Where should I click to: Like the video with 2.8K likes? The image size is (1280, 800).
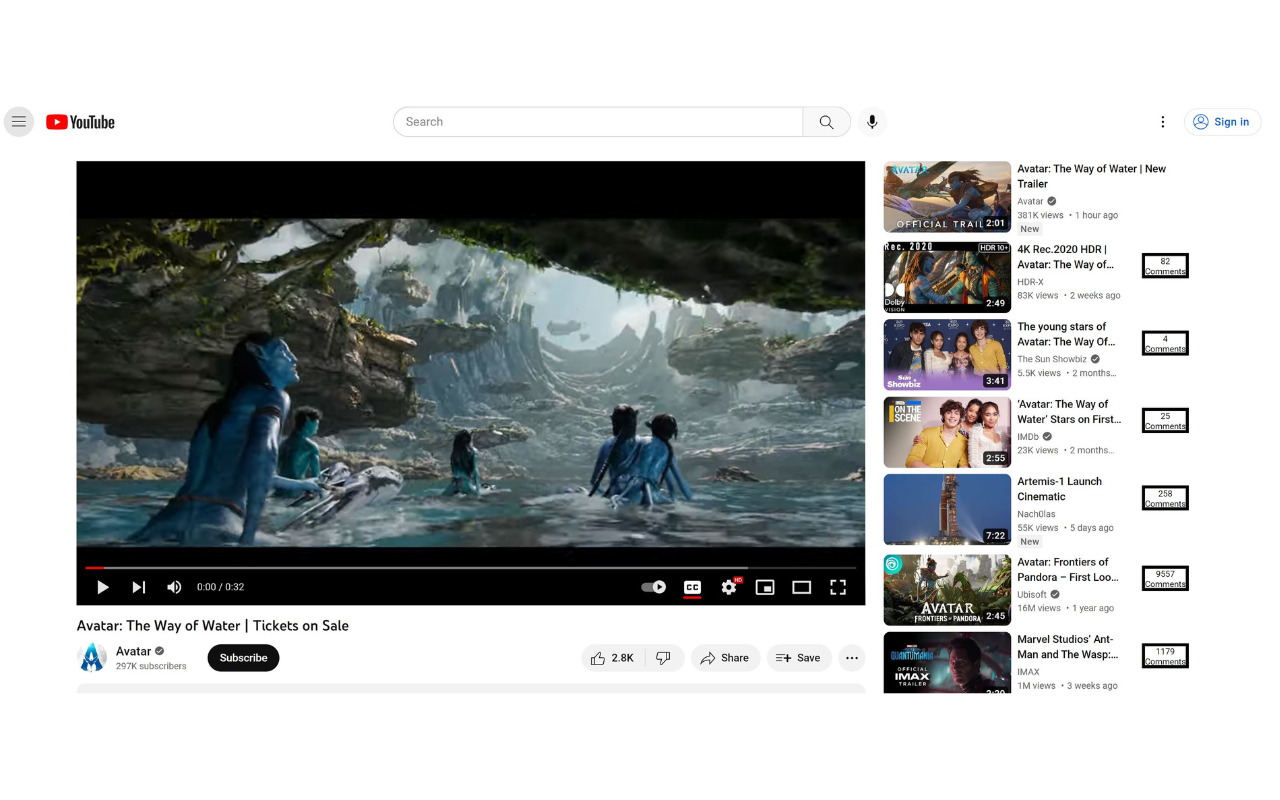612,658
